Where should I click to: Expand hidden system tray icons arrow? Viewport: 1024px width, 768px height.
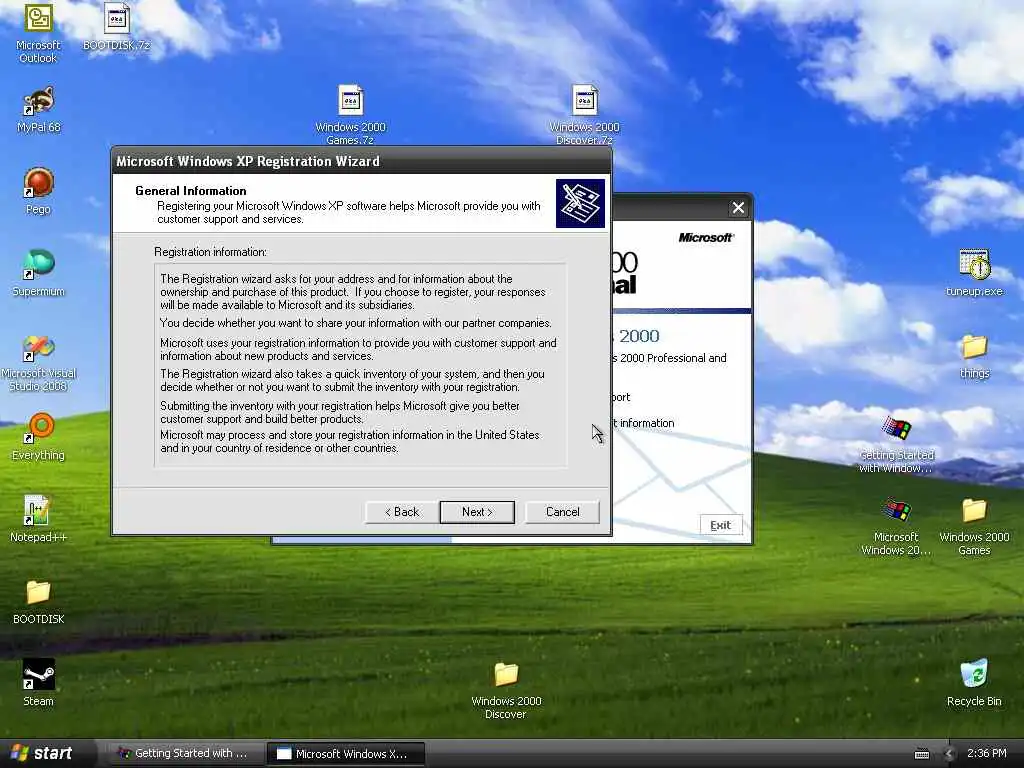pyautogui.click(x=949, y=754)
